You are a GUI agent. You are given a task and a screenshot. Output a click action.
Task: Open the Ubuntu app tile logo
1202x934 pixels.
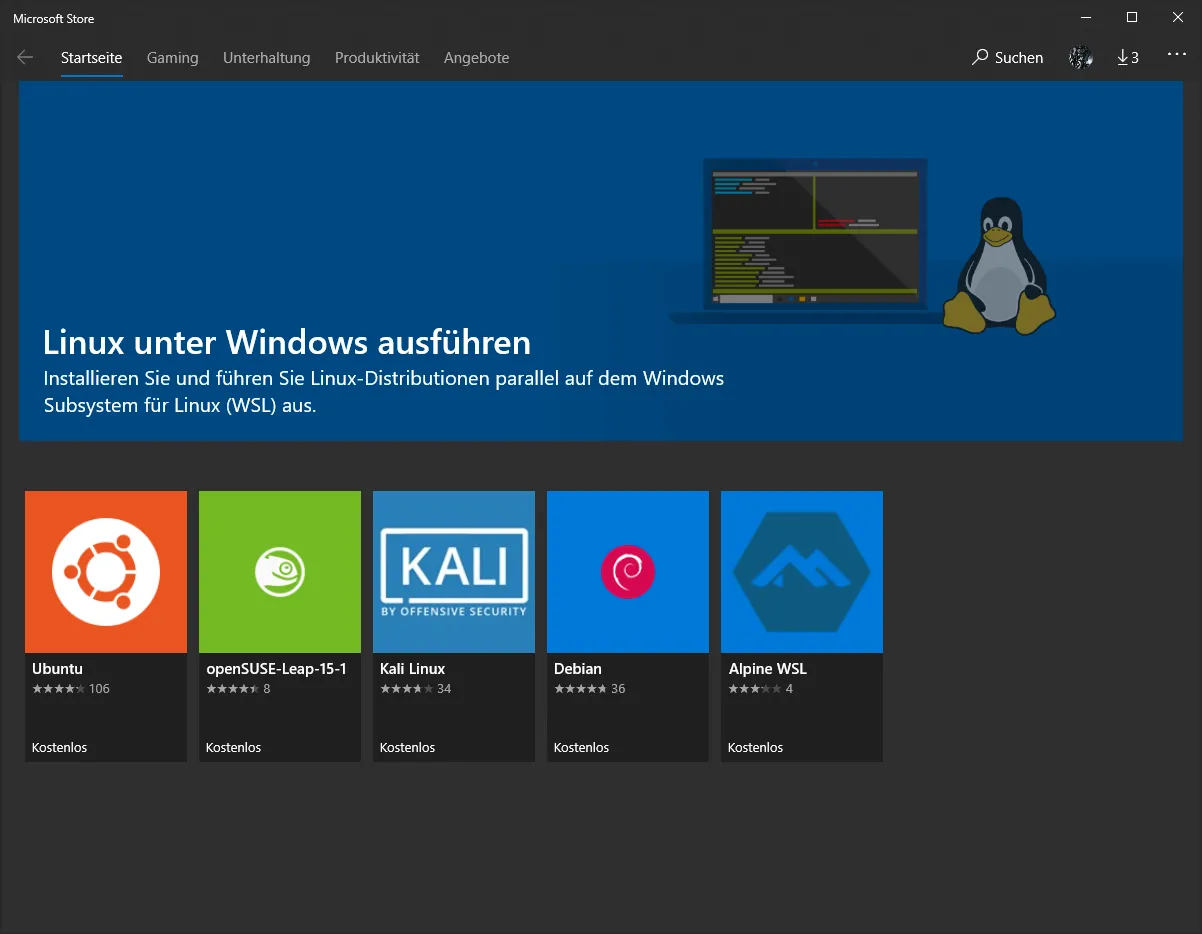(x=106, y=572)
